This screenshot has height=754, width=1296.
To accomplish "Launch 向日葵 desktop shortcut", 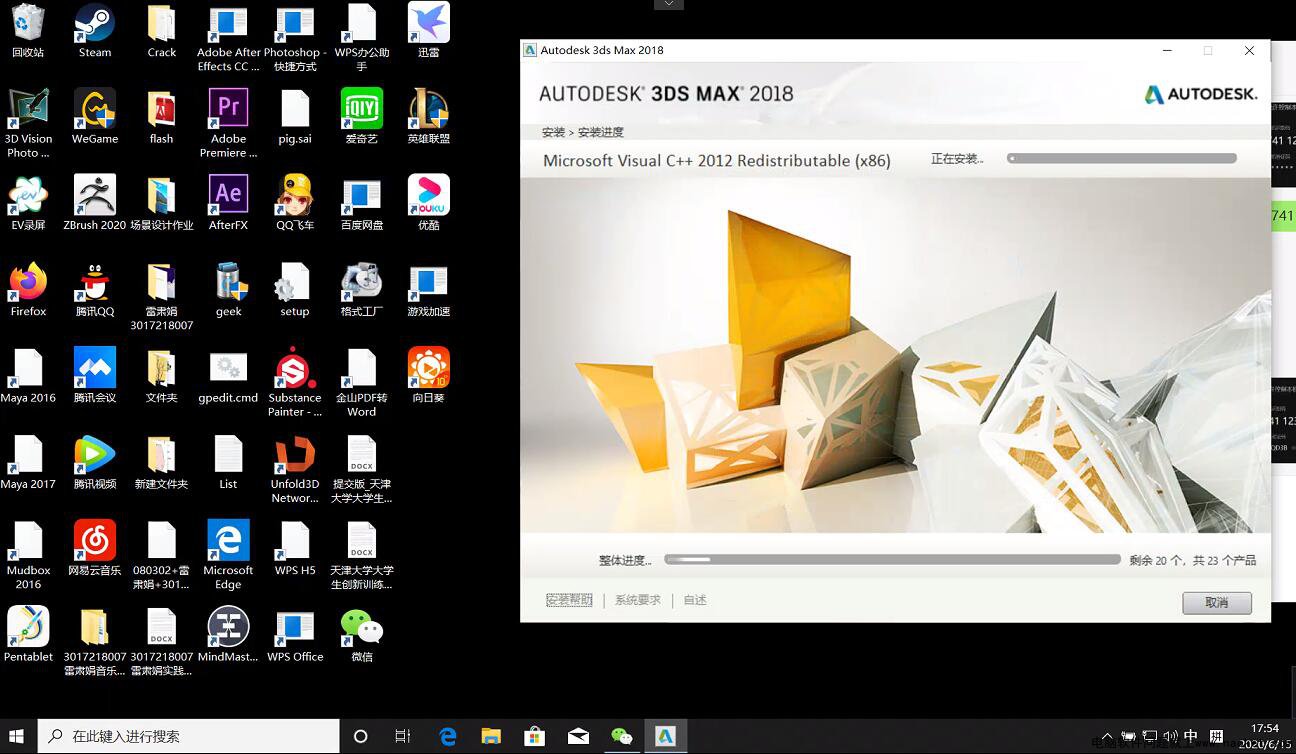I will coord(429,376).
